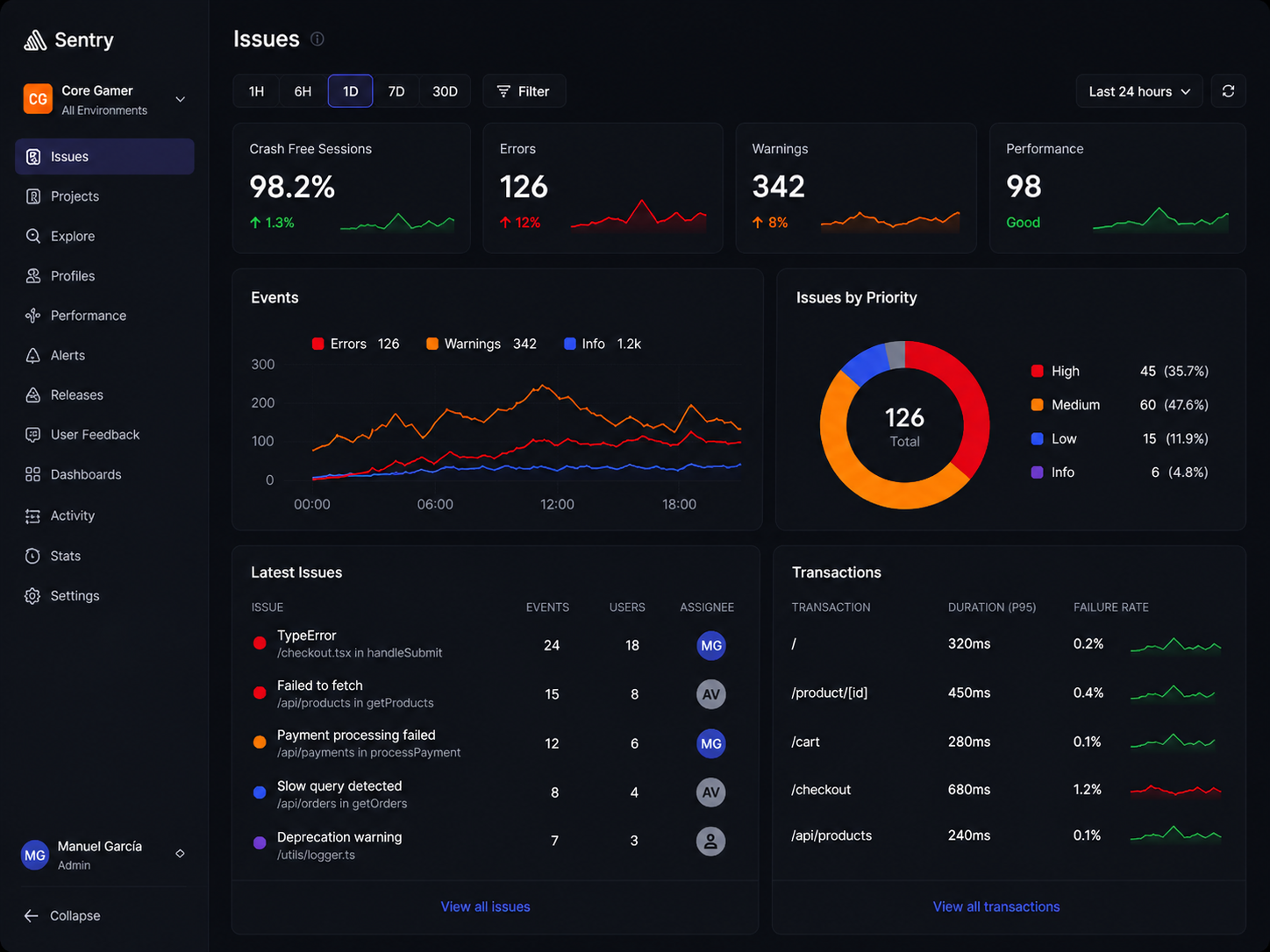Click the User Feedback chat icon
Image resolution: width=1270 pixels, height=952 pixels.
[33, 435]
